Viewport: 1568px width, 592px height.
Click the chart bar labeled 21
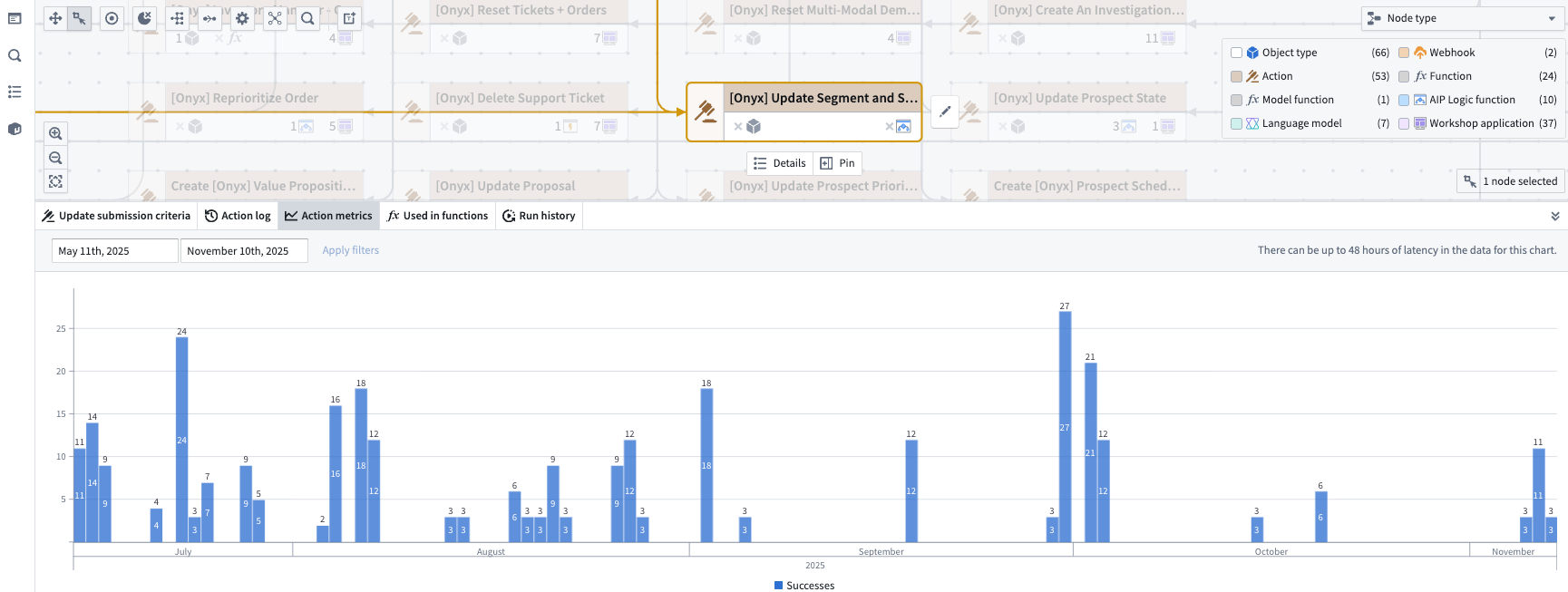pyautogui.click(x=1090, y=452)
